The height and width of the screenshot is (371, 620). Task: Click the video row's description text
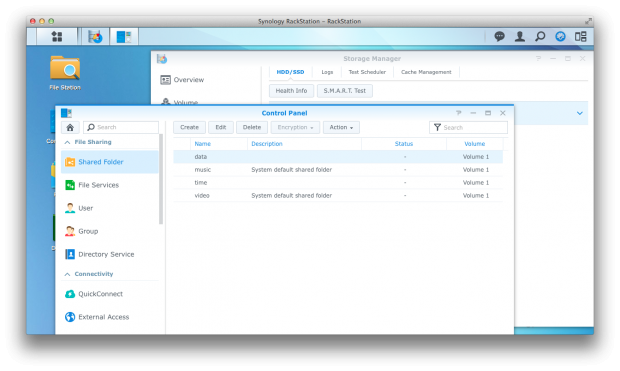pos(291,196)
